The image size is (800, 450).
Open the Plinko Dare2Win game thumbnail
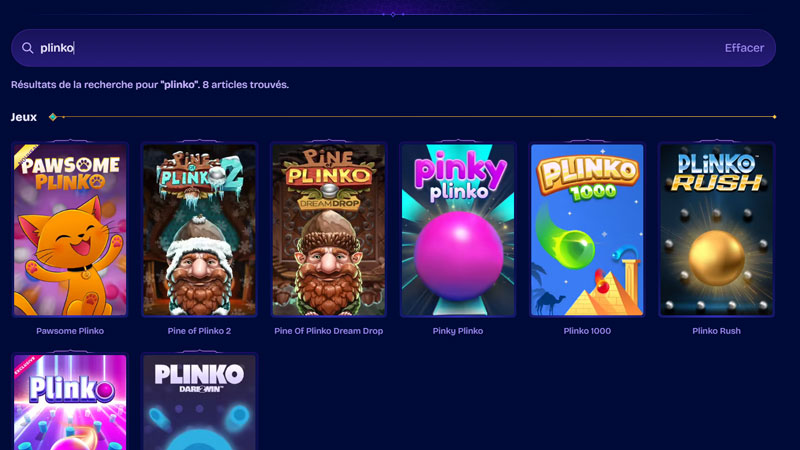point(199,403)
